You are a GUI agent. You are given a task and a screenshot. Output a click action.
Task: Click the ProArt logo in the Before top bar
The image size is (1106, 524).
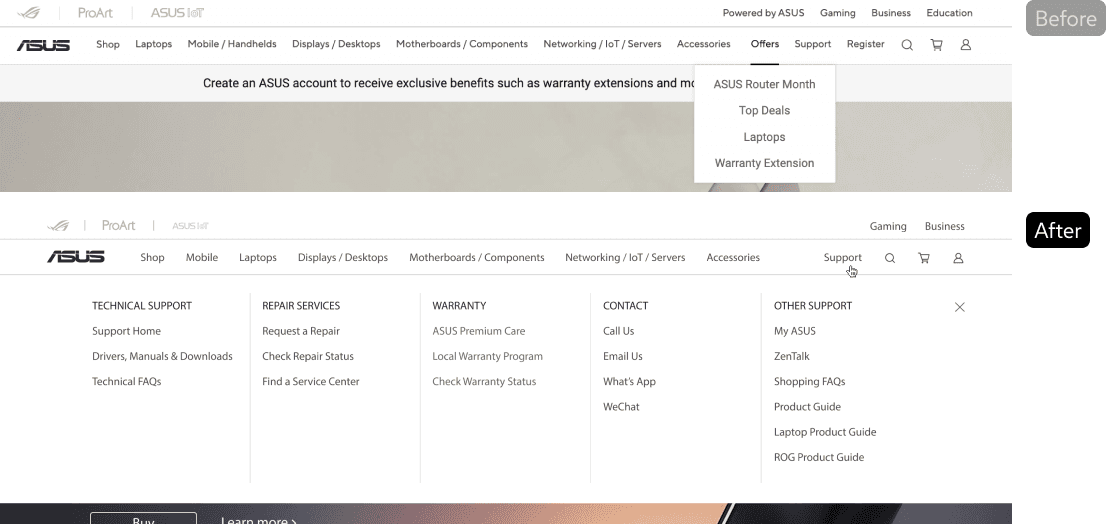pos(95,13)
